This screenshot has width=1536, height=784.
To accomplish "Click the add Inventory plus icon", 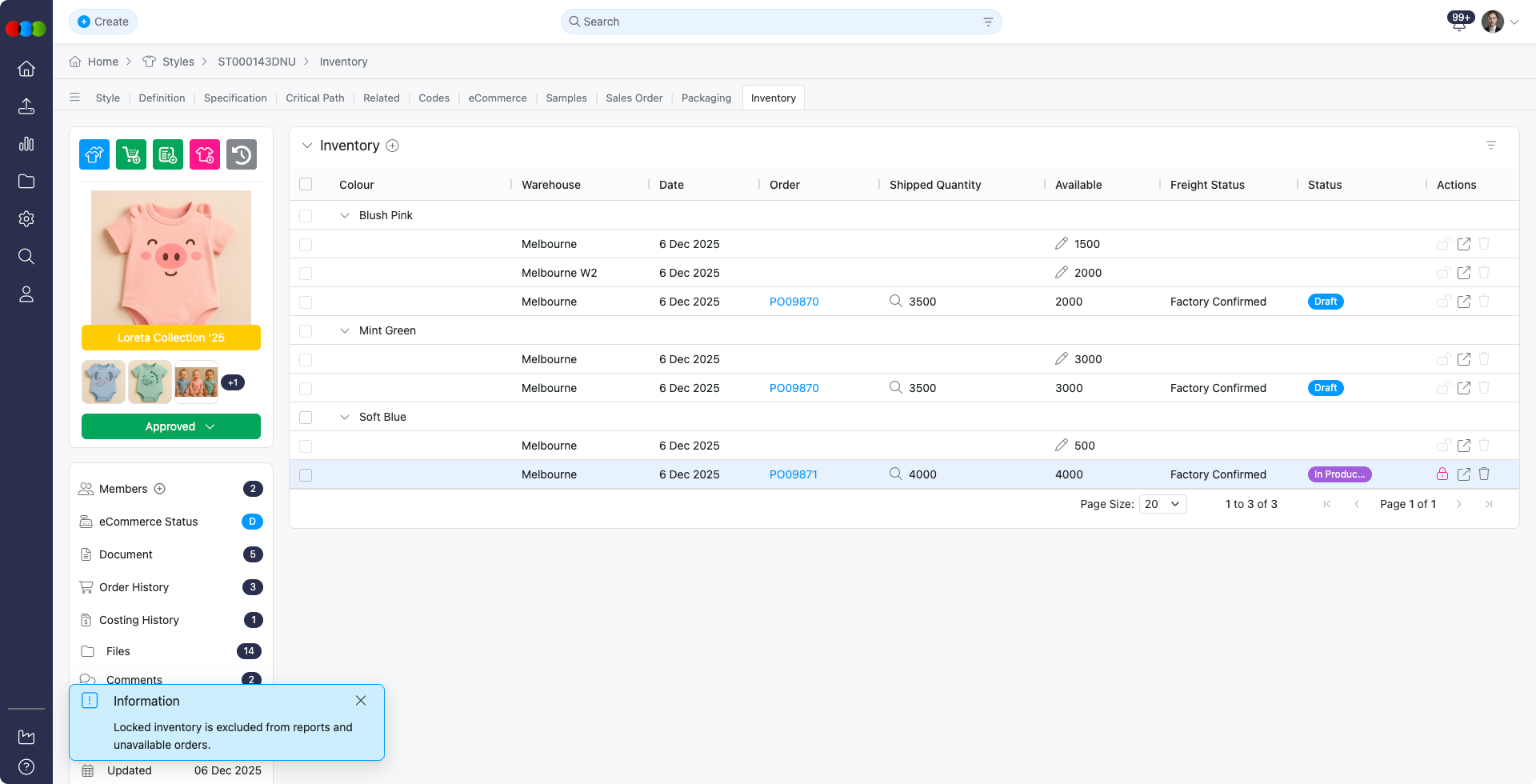I will [x=393, y=146].
